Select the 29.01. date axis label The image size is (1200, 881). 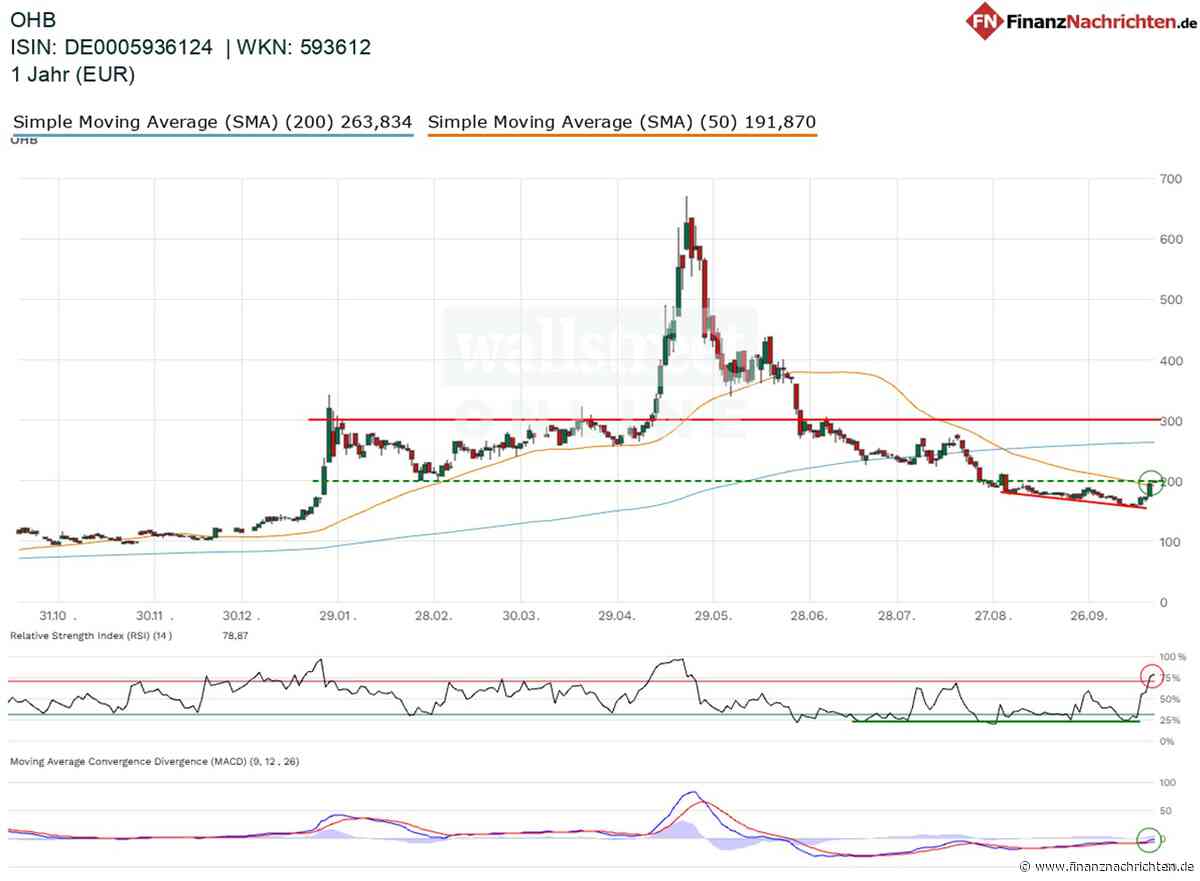coord(338,617)
